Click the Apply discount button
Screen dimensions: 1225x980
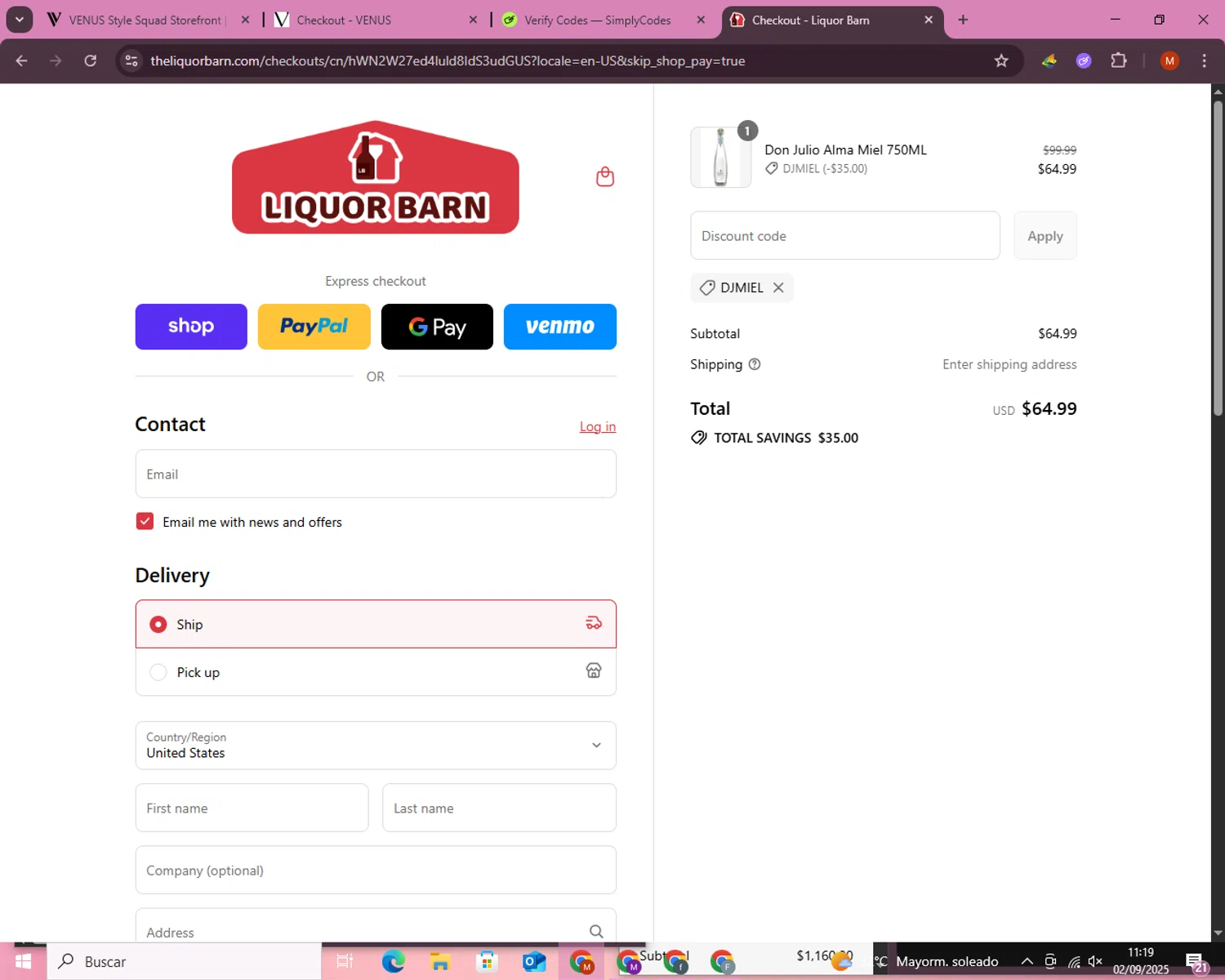coord(1045,235)
